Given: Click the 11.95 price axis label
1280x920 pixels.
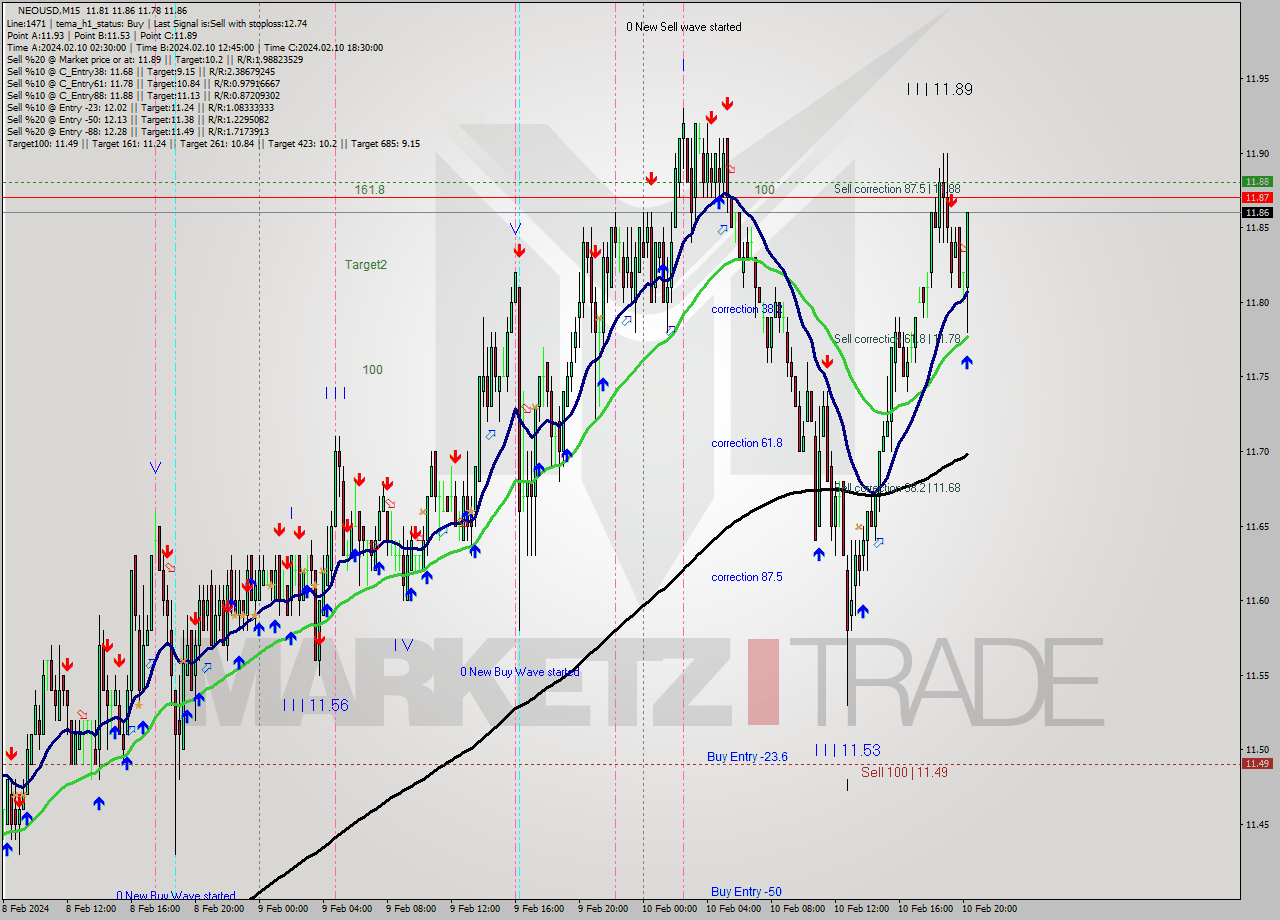Looking at the screenshot, I should tap(1257, 79).
